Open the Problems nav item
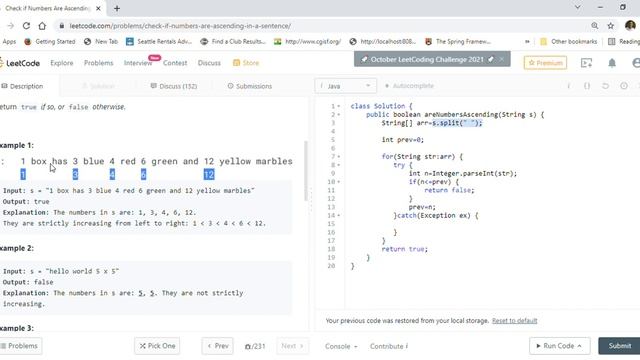 (x=98, y=63)
